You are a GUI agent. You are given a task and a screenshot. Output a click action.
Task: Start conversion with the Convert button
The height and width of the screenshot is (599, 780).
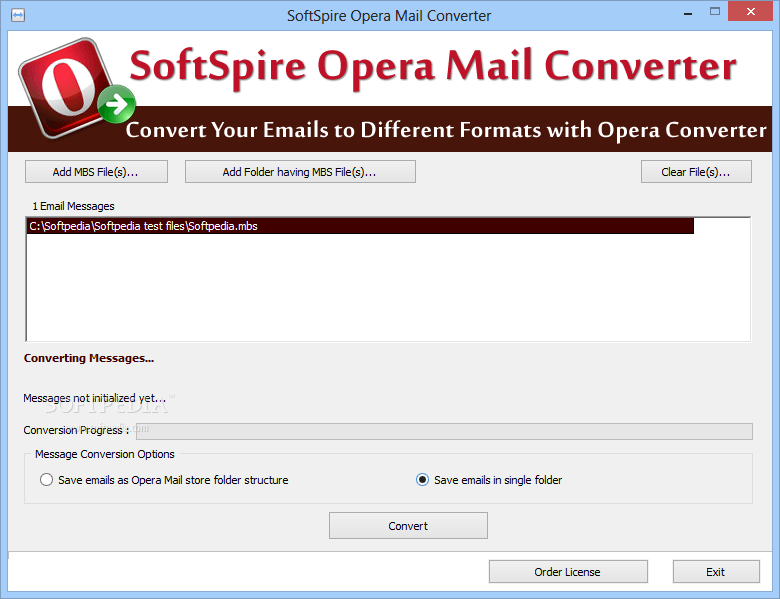point(408,526)
